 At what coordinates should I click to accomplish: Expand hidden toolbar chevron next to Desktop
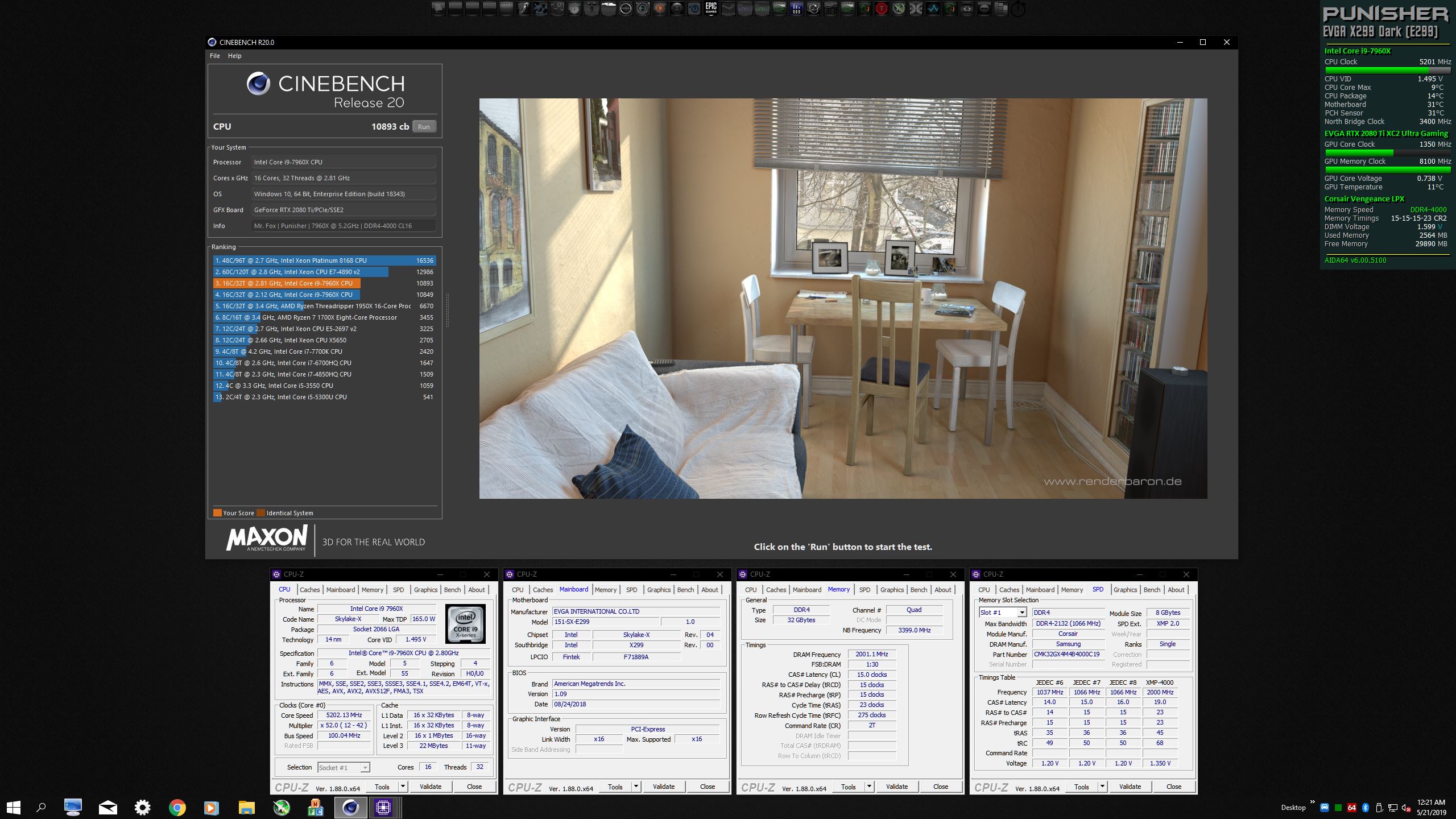point(1312,803)
